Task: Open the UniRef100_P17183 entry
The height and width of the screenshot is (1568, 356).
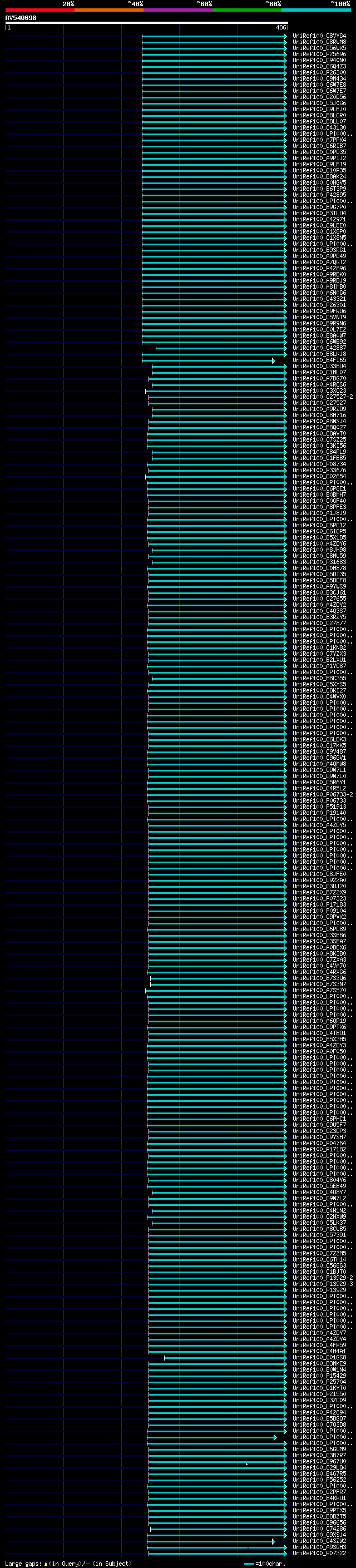Action: tap(319, 904)
